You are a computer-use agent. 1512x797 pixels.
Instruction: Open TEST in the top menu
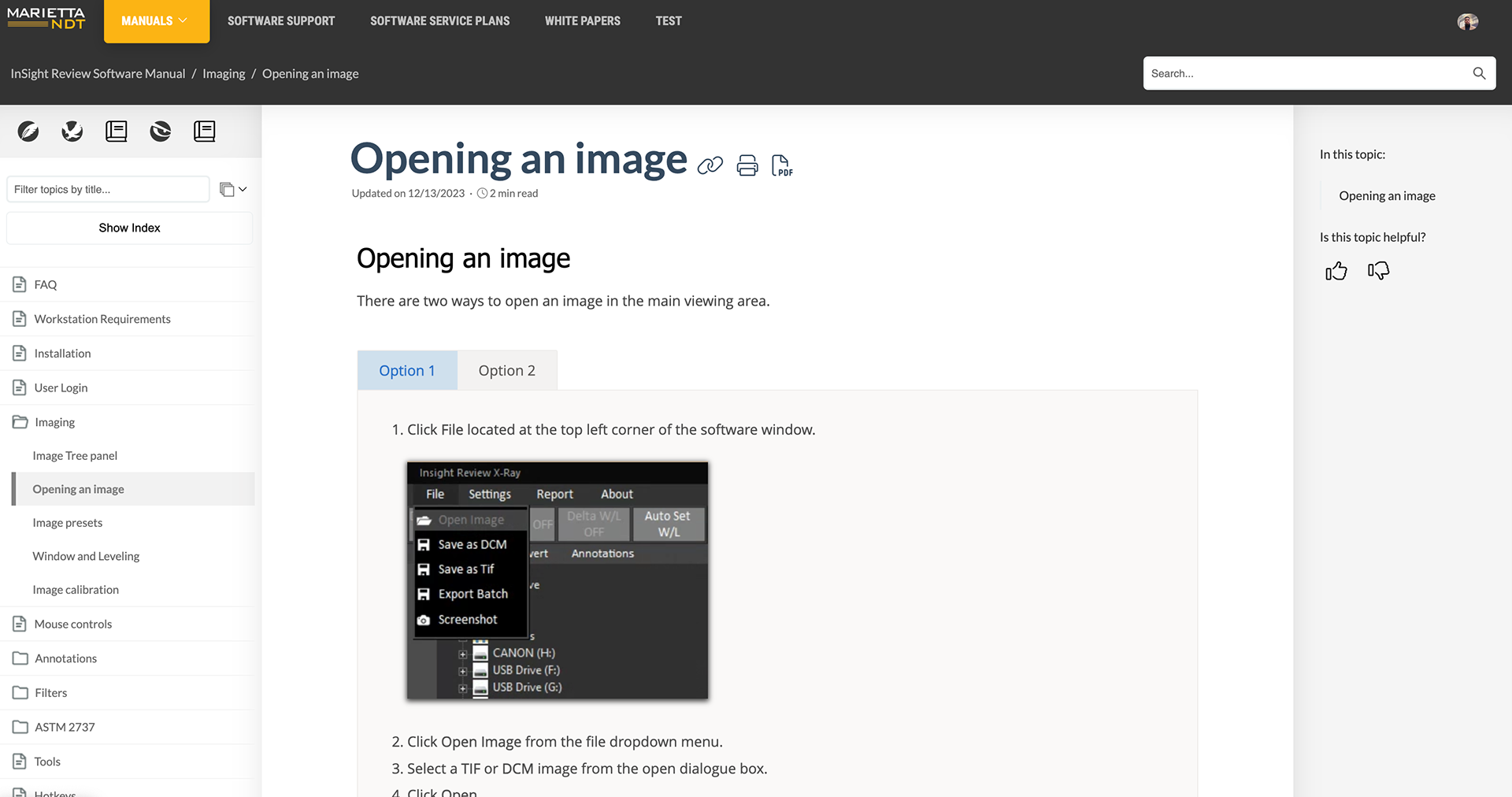point(669,21)
